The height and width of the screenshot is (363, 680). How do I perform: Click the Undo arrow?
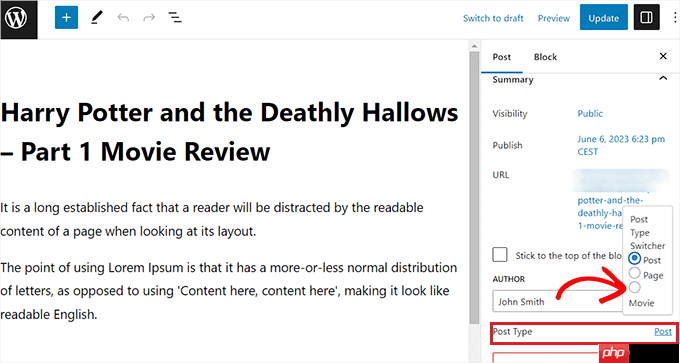tap(123, 18)
